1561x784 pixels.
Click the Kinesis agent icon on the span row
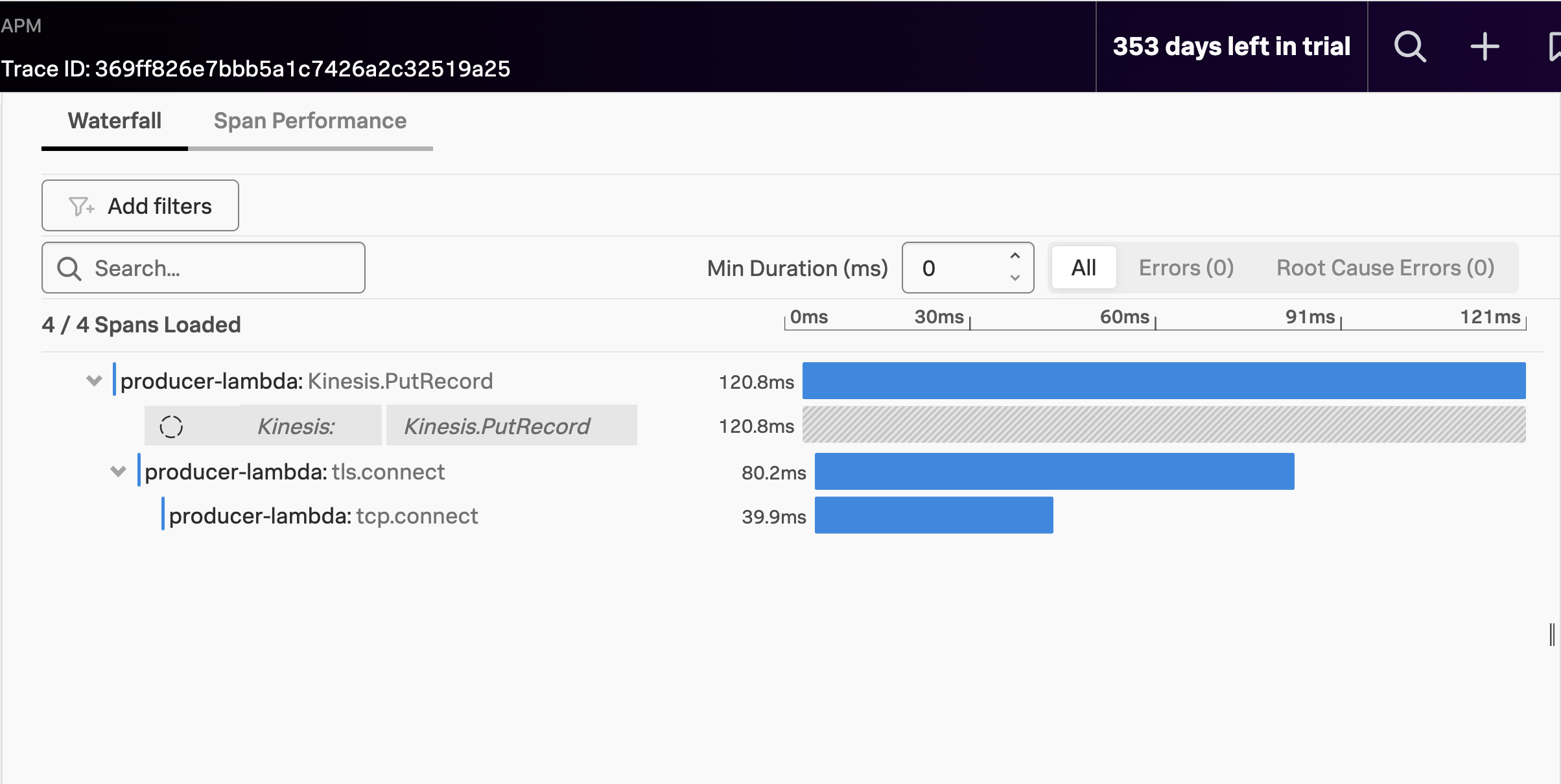click(x=171, y=426)
